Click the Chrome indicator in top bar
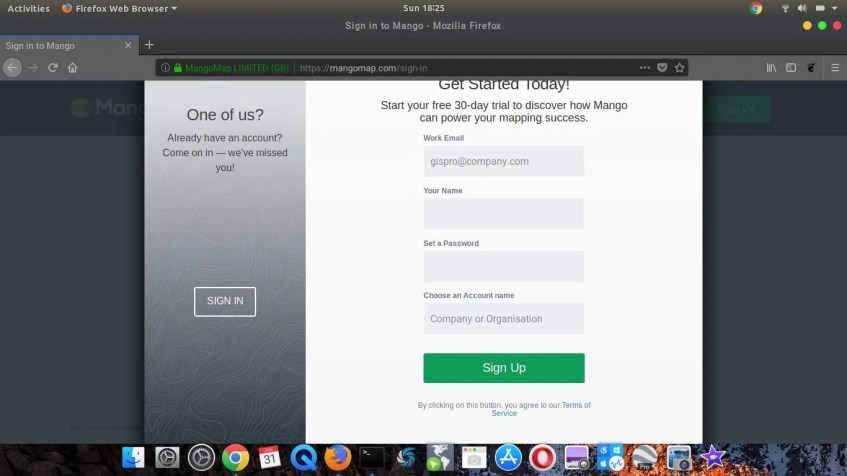The height and width of the screenshot is (476, 847). pyautogui.click(x=756, y=8)
